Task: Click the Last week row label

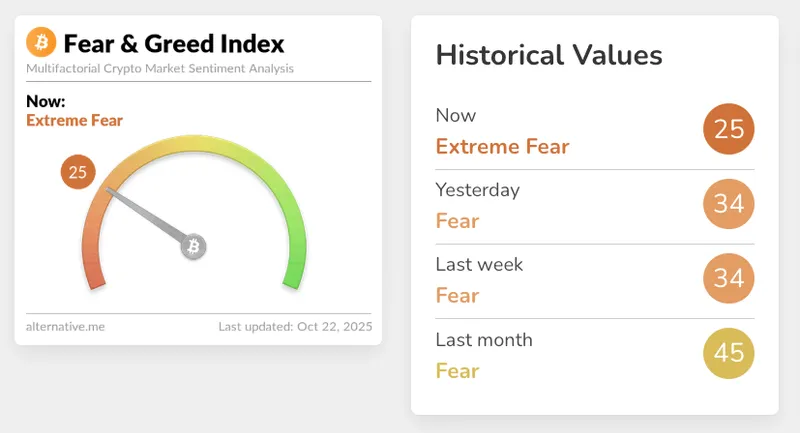Action: (x=479, y=265)
